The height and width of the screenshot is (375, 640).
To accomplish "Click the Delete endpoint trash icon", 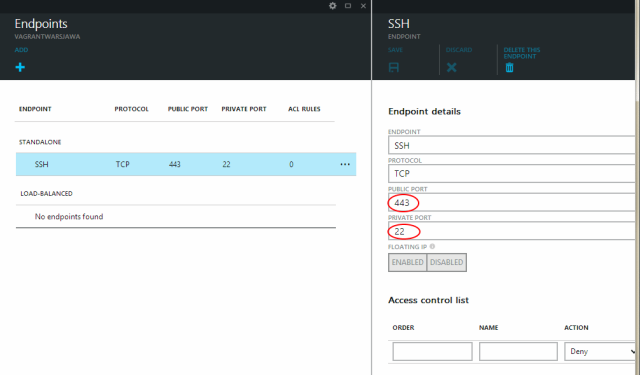I will click(x=509, y=68).
